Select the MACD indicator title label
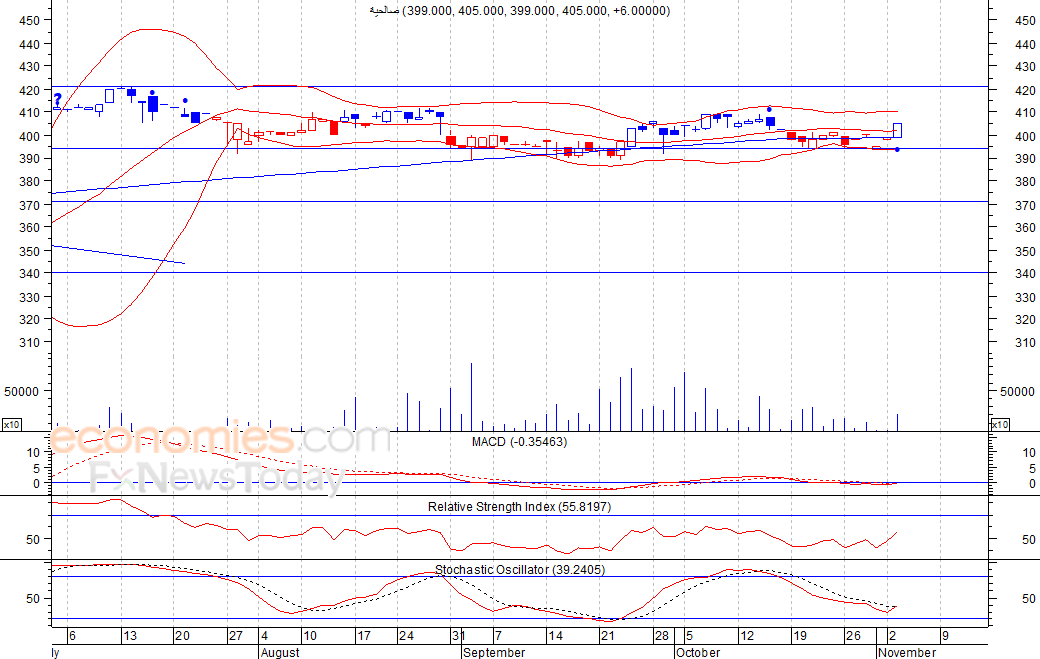The image size is (1040, 659). point(519,442)
